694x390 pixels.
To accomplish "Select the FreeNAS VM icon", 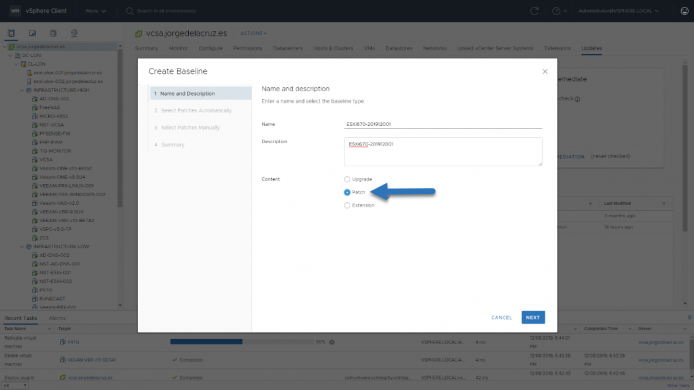I will 35,108.
